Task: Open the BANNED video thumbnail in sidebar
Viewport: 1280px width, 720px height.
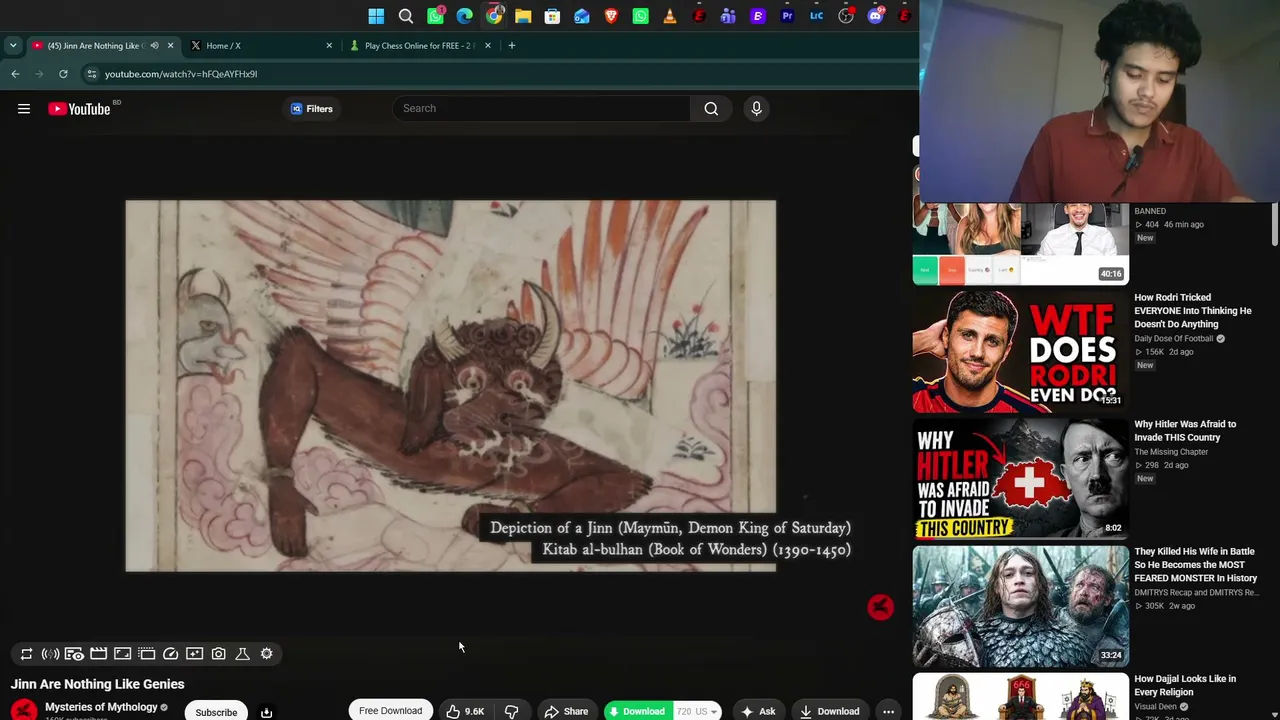Action: coord(1020,244)
